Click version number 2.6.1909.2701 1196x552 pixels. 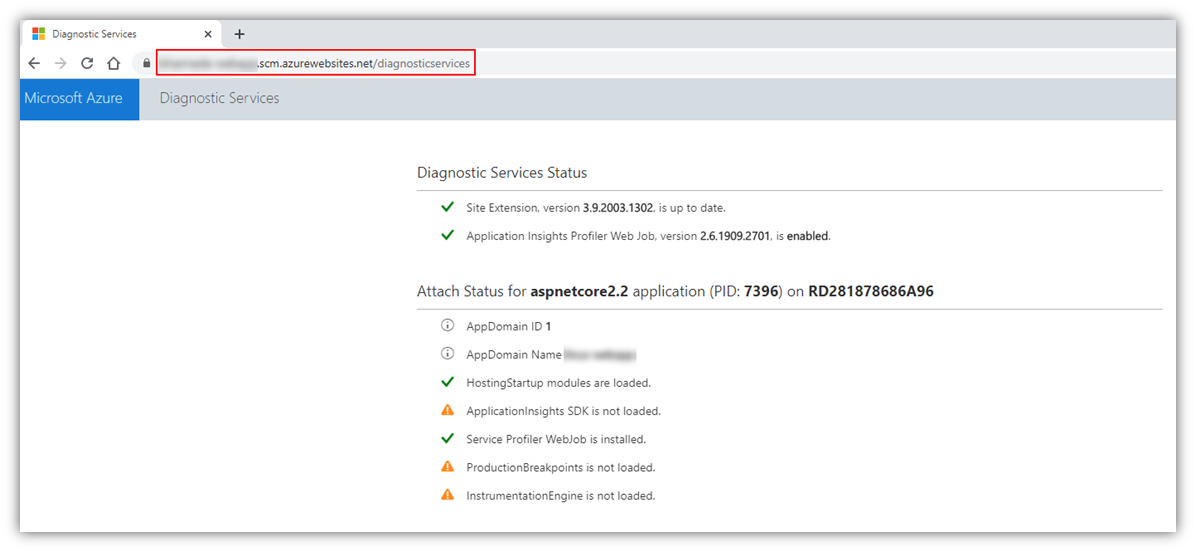coord(734,236)
